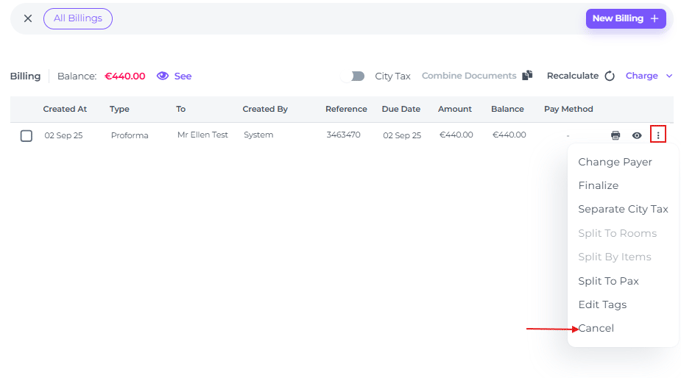Select Change Payer from the menu
This screenshot has width=681, height=378.
615,162
